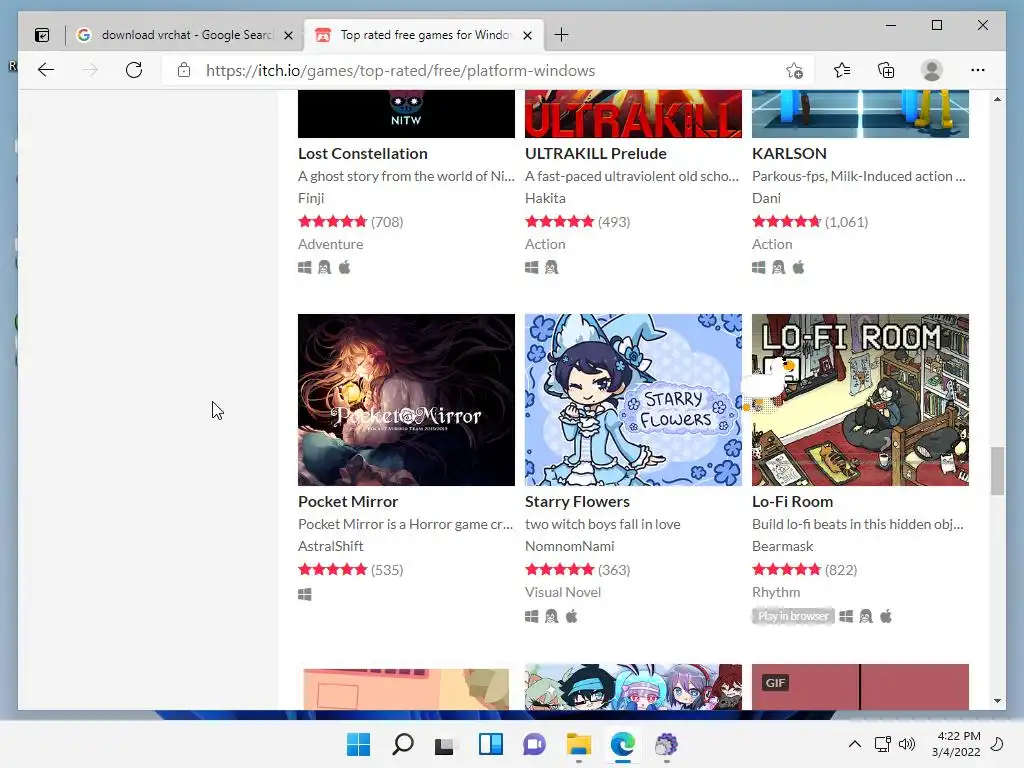
Task: Open the Favorites list
Action: tap(842, 70)
